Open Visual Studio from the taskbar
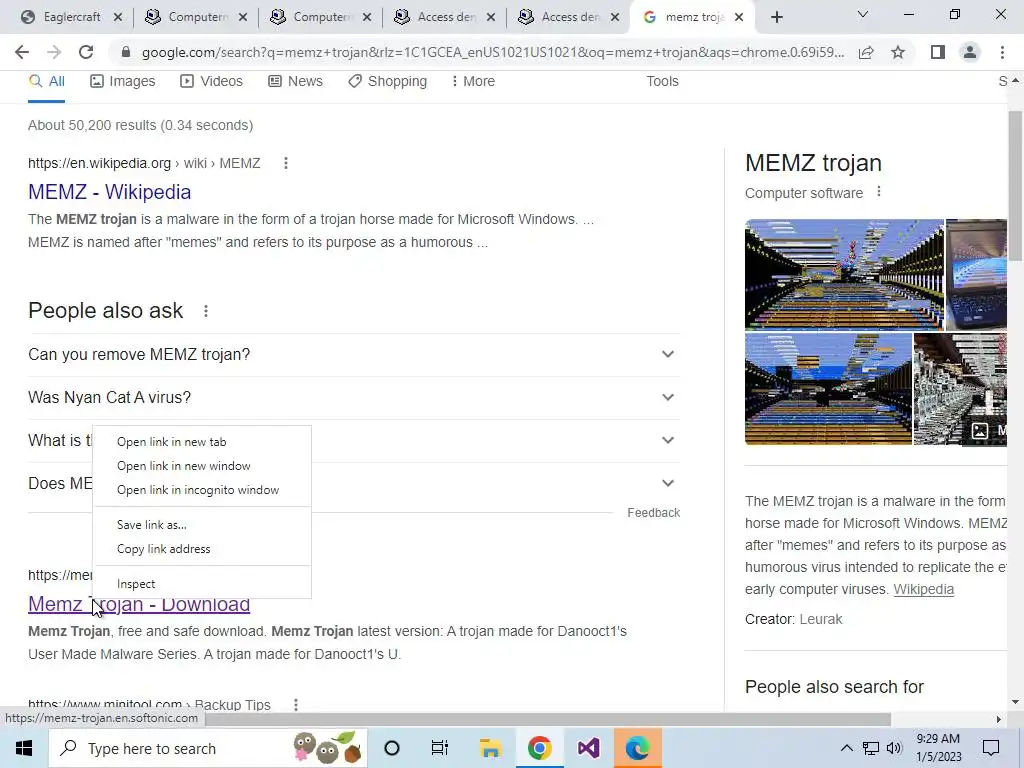The width and height of the screenshot is (1024, 768). (x=588, y=748)
